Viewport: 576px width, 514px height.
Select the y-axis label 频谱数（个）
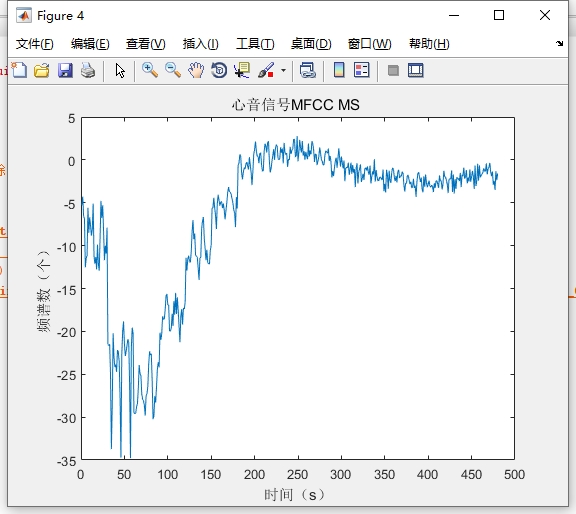(x=43, y=291)
